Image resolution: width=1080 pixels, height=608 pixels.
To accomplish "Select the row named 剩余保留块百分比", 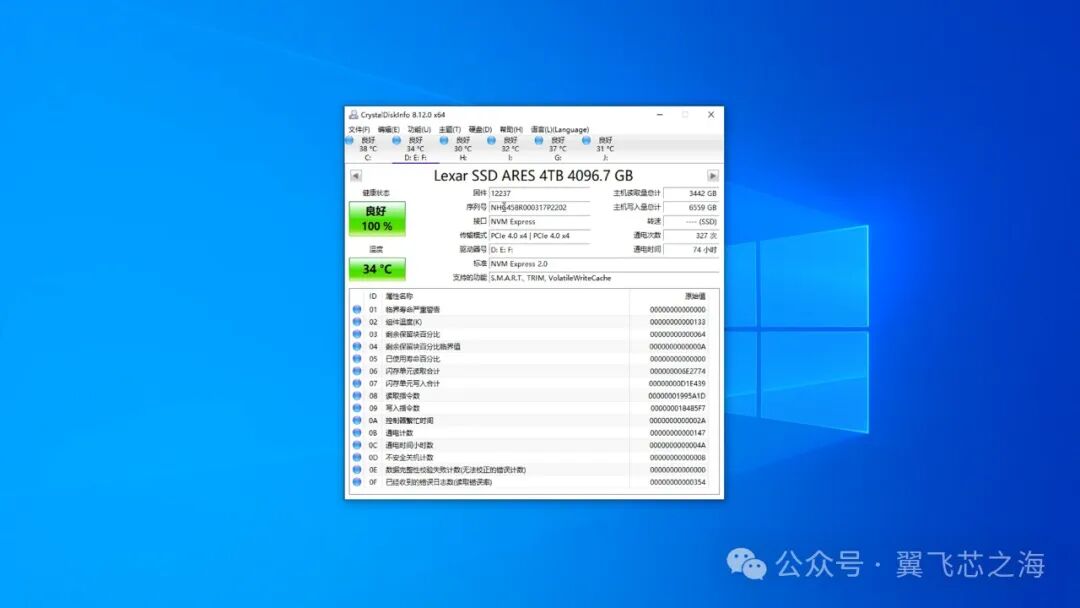I will (x=534, y=335).
